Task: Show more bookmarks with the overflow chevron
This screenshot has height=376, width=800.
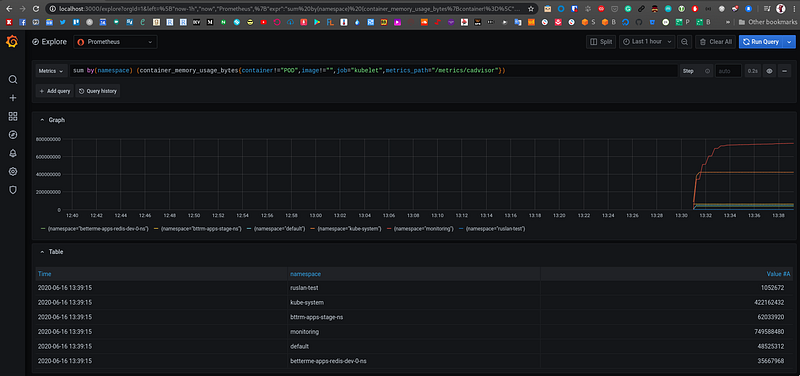Action: [727, 22]
